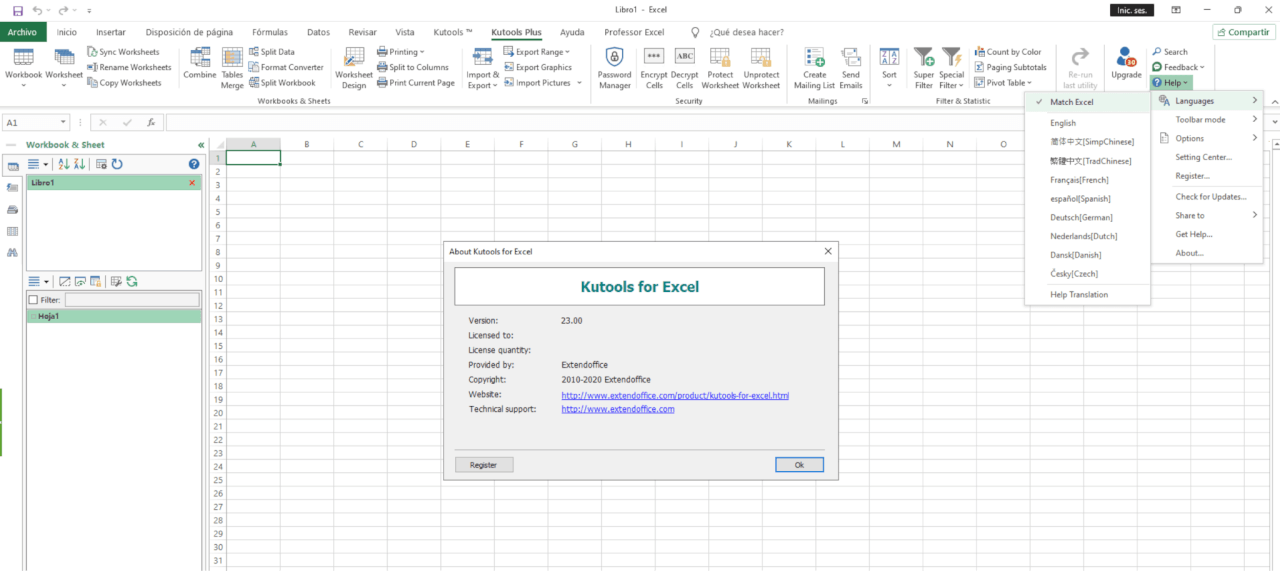Open Worksheet Design
Viewport: 1280px width, 571px height.
(x=354, y=67)
